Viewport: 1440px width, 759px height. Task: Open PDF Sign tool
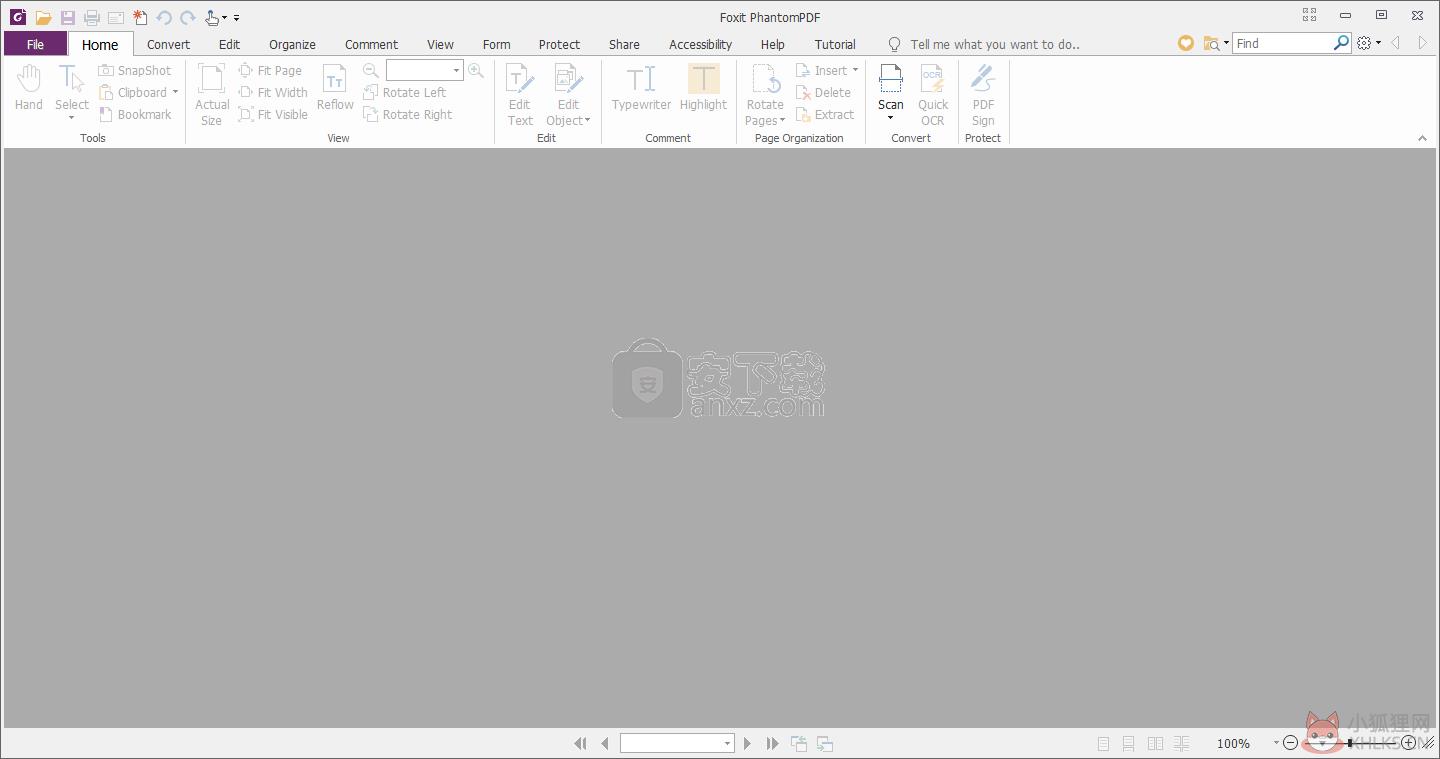coord(983,95)
